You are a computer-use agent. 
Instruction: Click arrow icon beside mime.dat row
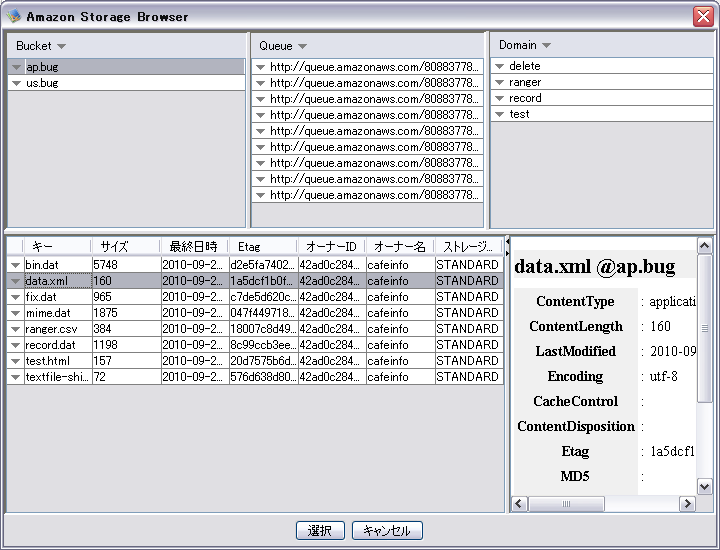[x=15, y=313]
